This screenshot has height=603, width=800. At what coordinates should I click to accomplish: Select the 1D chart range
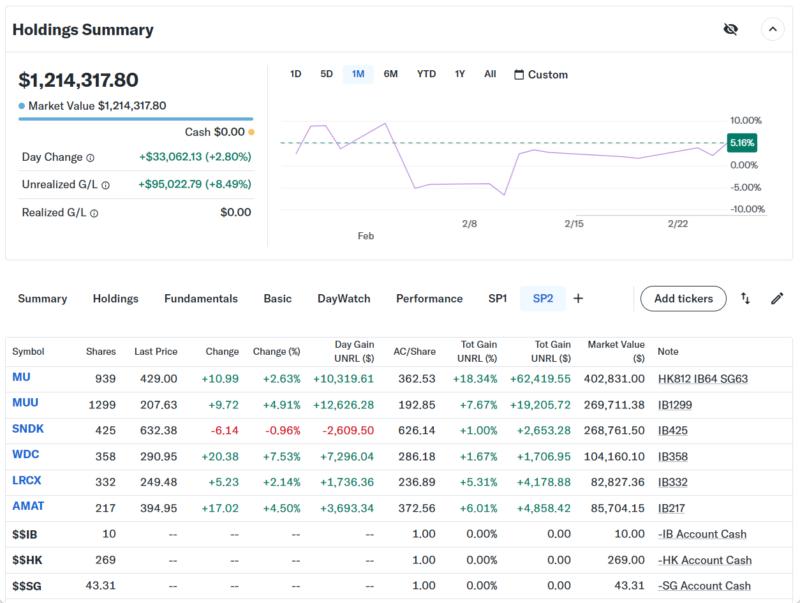tap(295, 74)
